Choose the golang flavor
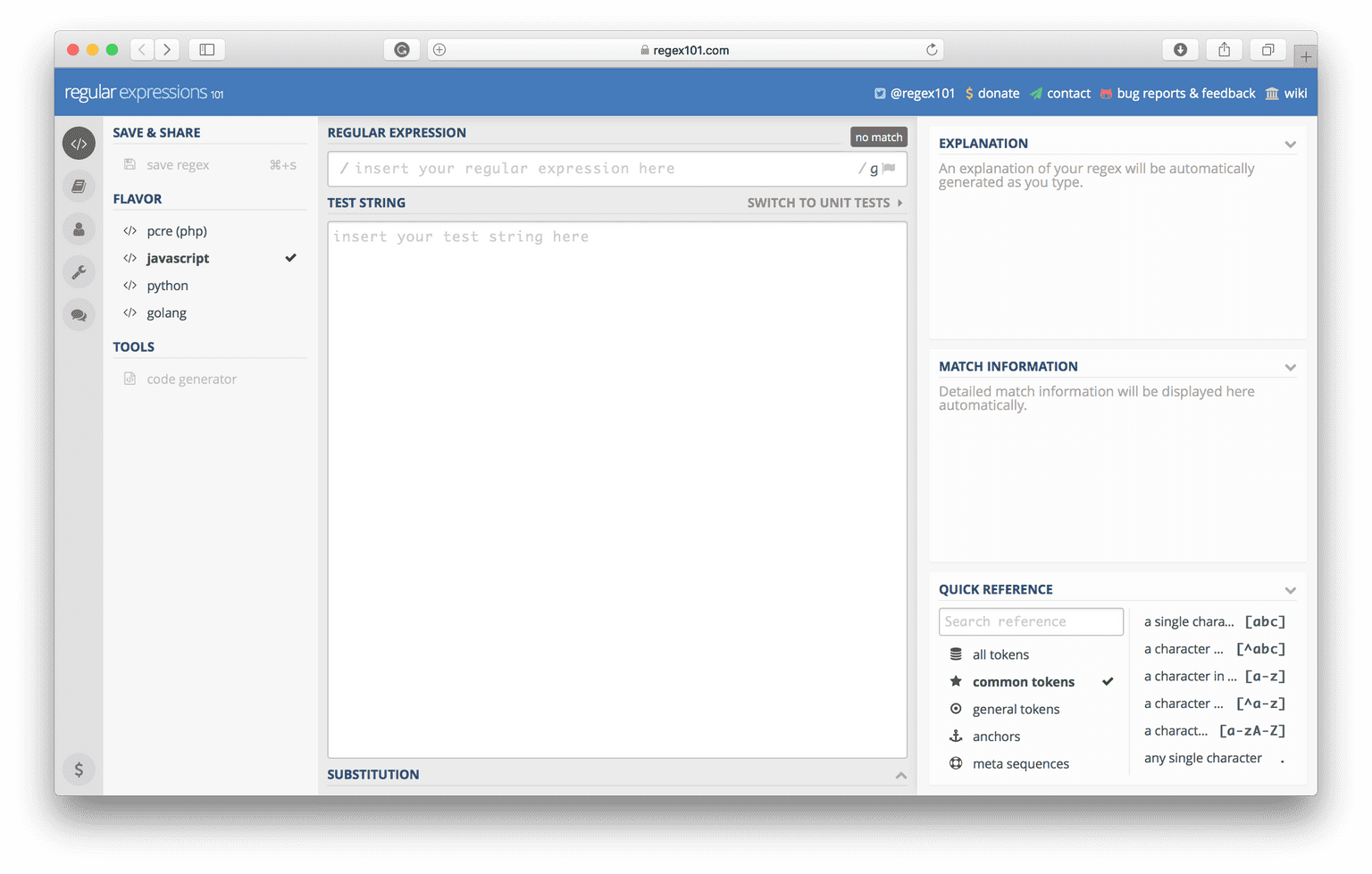 (x=166, y=312)
